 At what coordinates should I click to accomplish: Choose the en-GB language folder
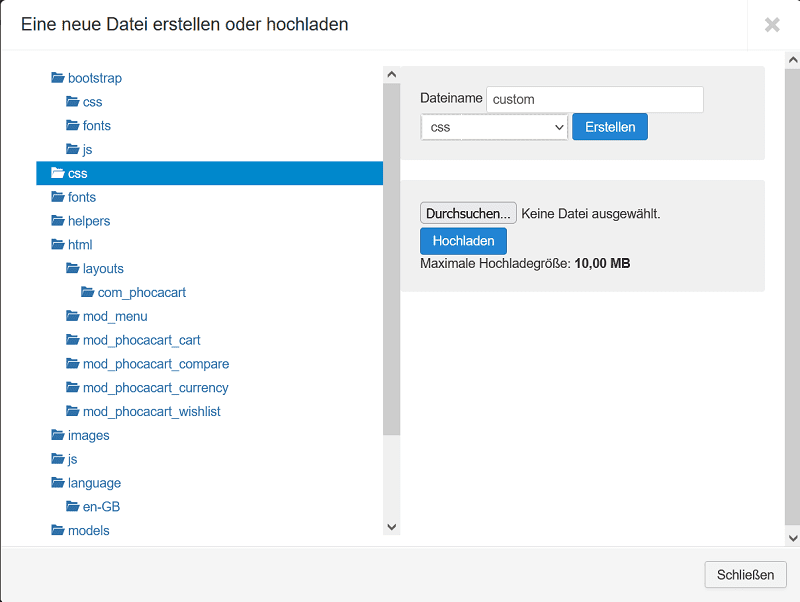[101, 507]
